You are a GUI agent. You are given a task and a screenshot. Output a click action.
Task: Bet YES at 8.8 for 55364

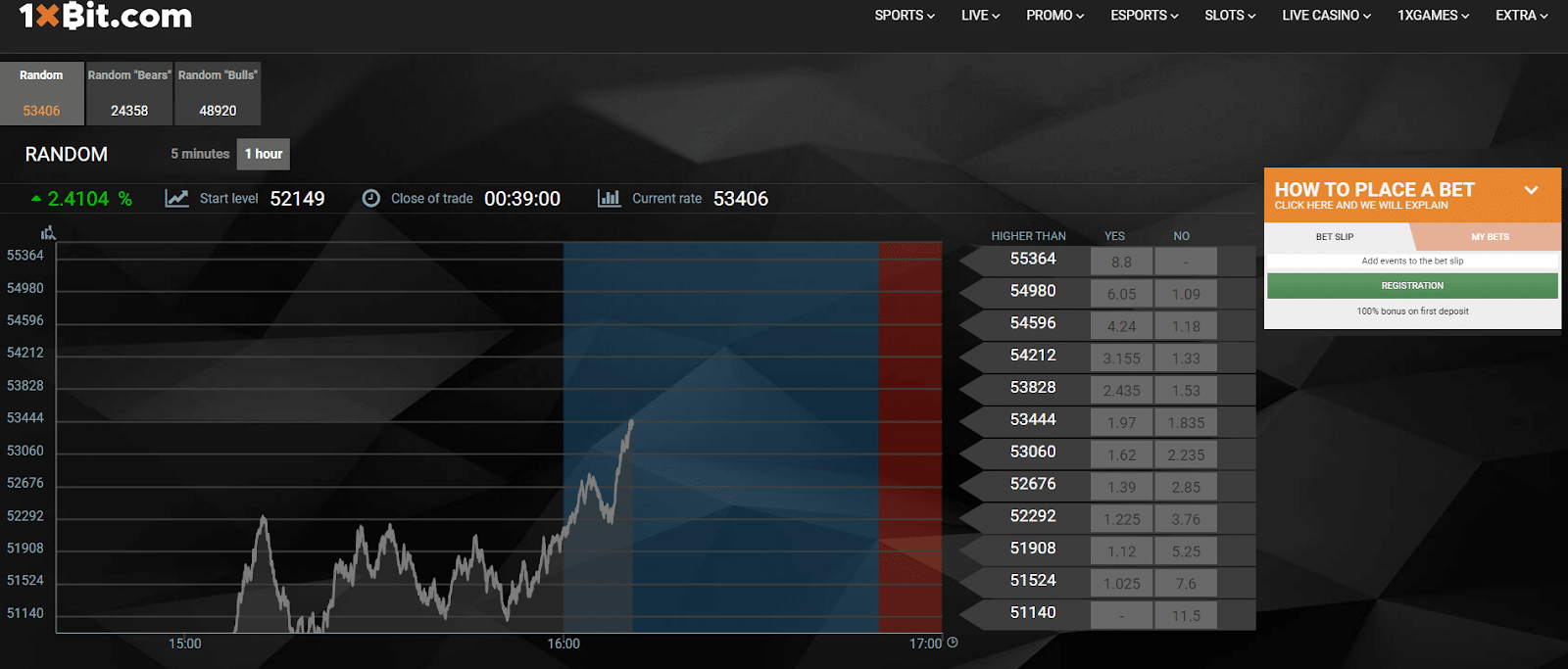[1121, 262]
